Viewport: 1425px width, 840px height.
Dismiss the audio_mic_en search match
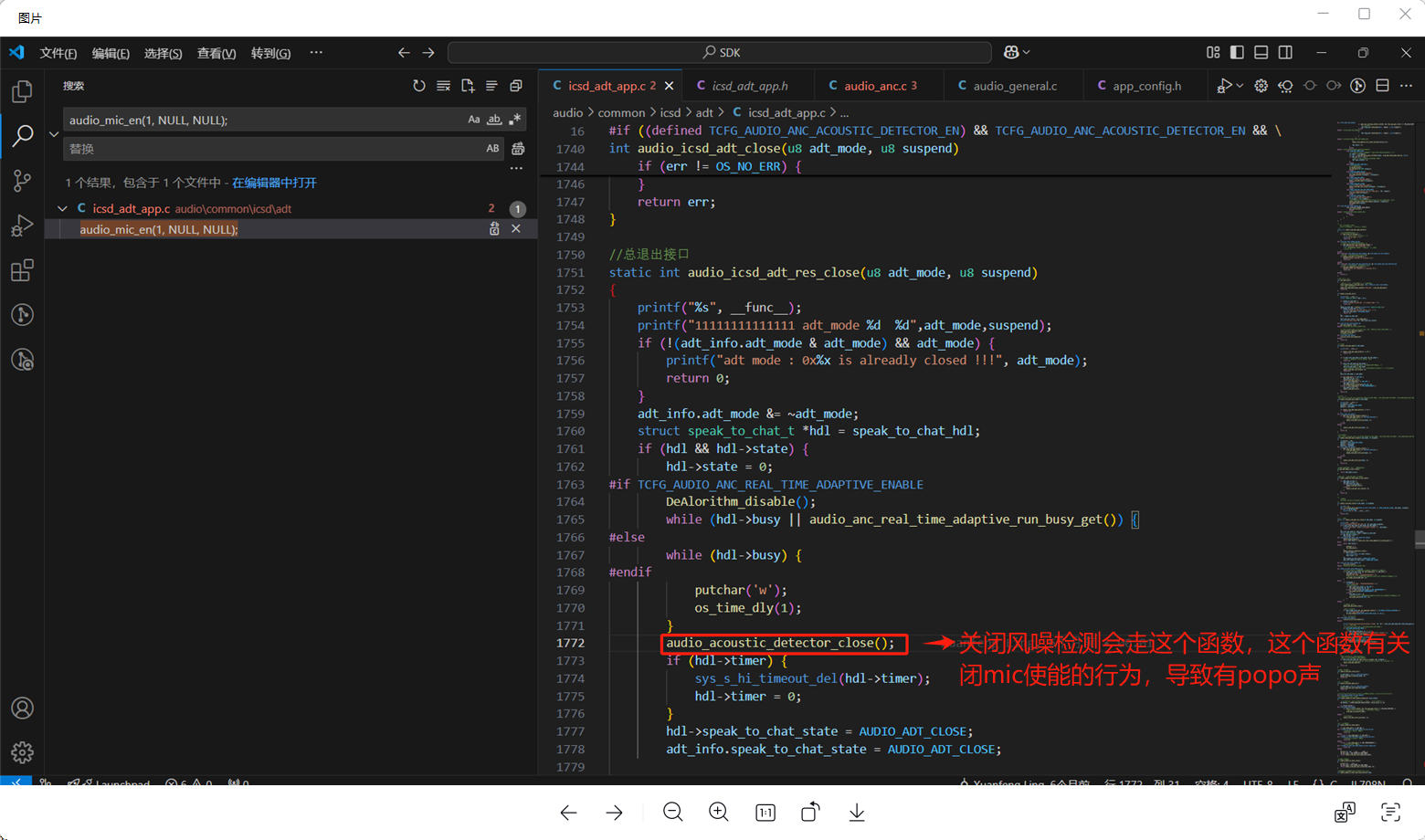tap(516, 229)
